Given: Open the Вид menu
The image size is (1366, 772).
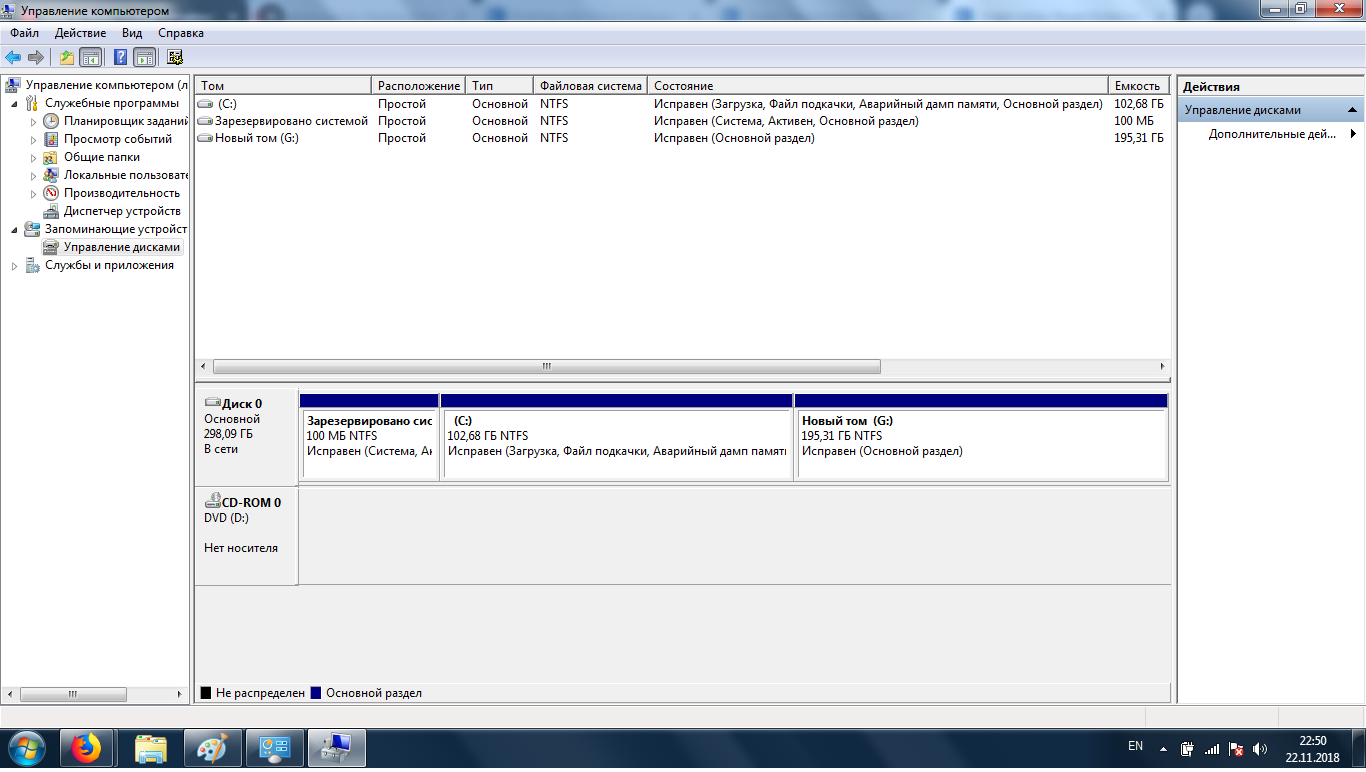Looking at the screenshot, I should [x=132, y=33].
